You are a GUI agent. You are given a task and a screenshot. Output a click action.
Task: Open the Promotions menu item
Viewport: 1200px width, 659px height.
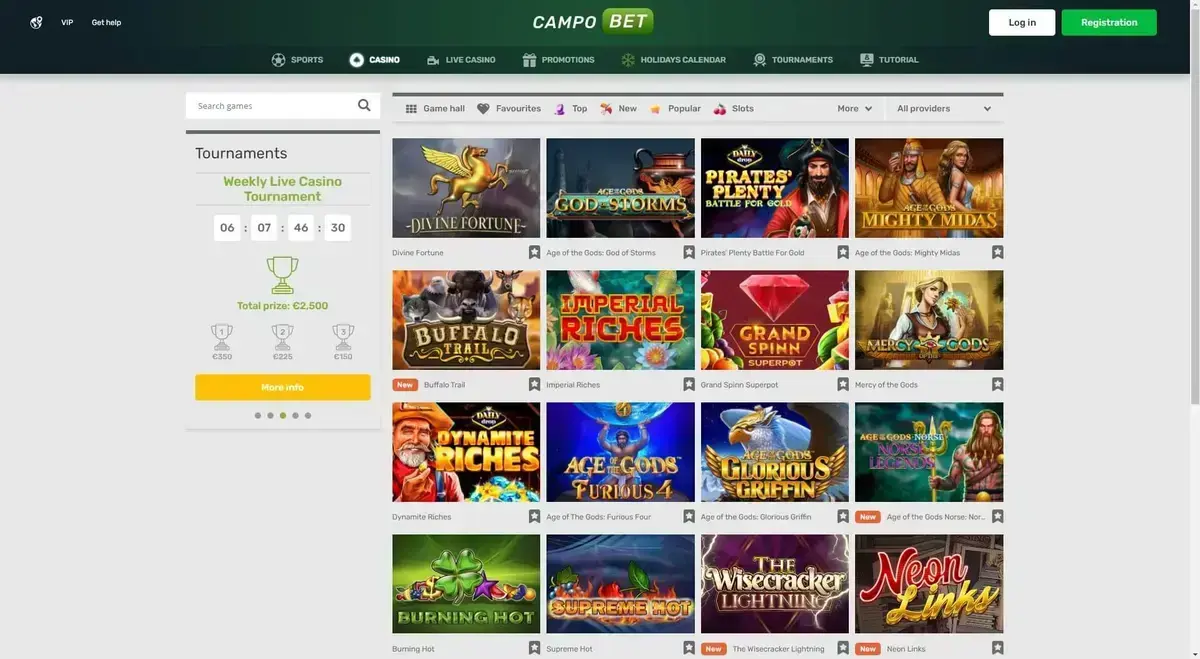tap(558, 60)
